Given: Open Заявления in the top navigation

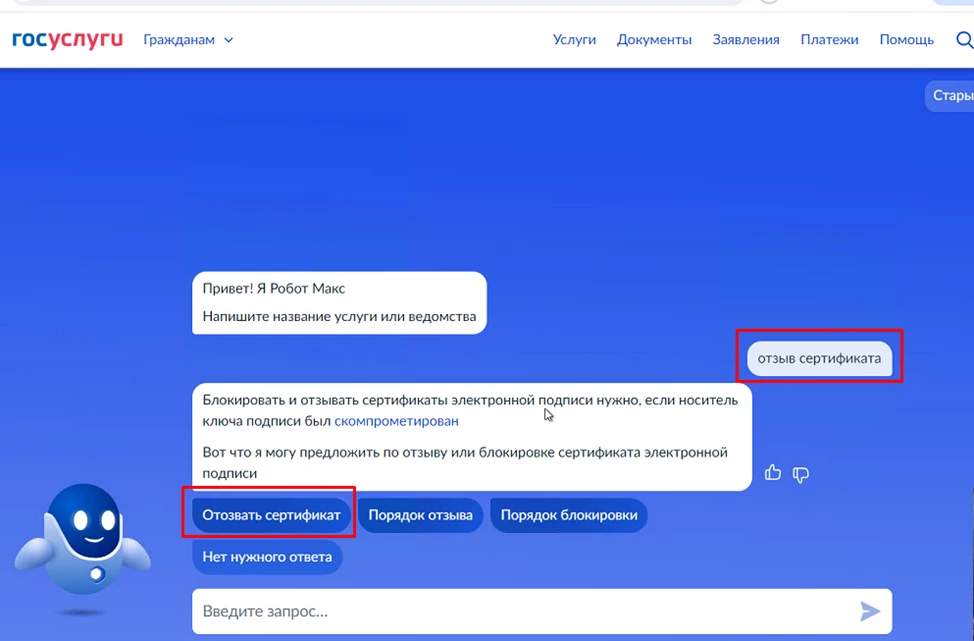Looking at the screenshot, I should (745, 40).
